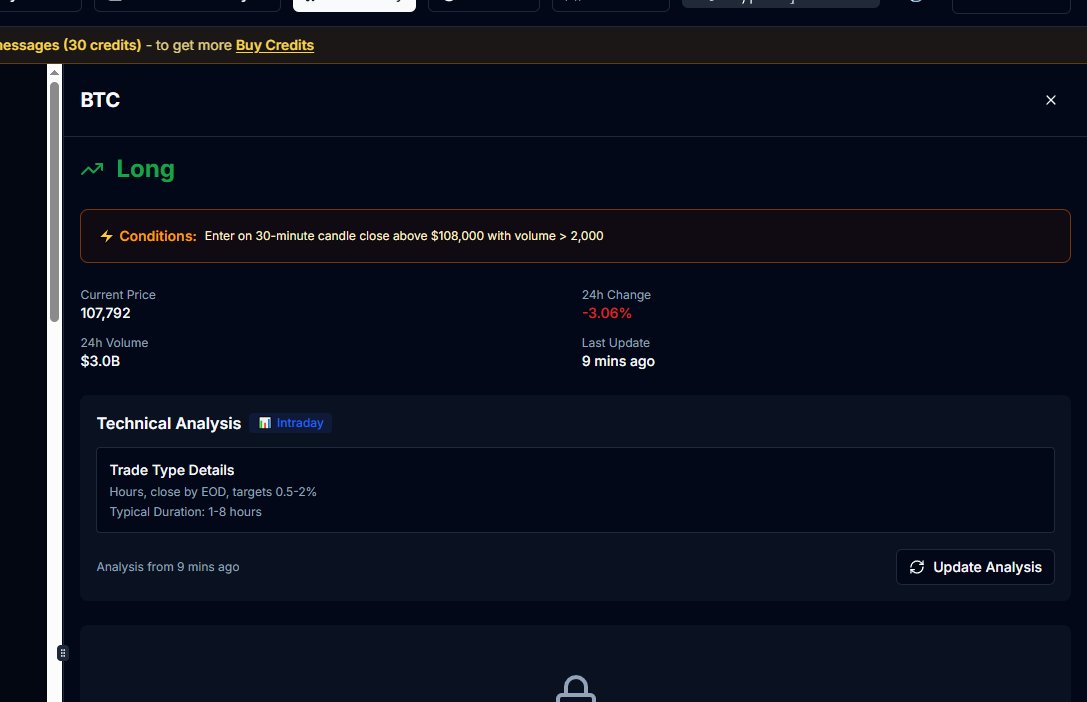Click the Current Price label
The width and height of the screenshot is (1087, 702).
(x=118, y=295)
